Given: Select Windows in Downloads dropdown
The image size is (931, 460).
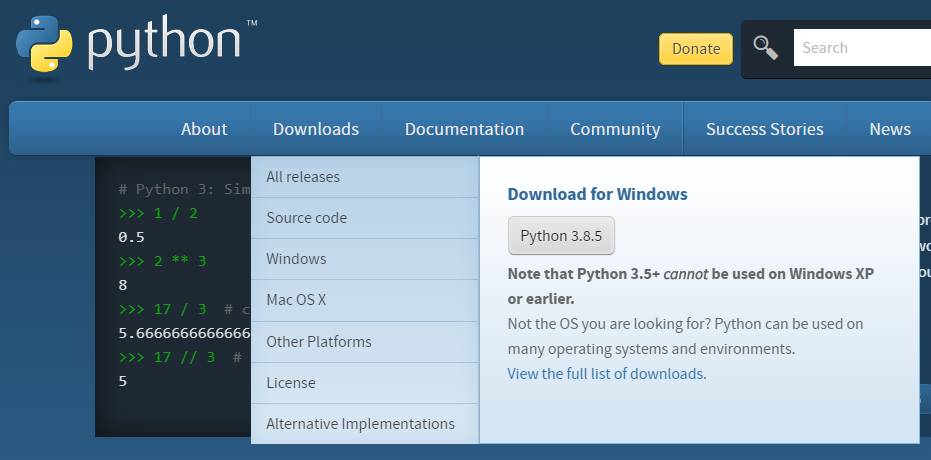Looking at the screenshot, I should 365,259.
